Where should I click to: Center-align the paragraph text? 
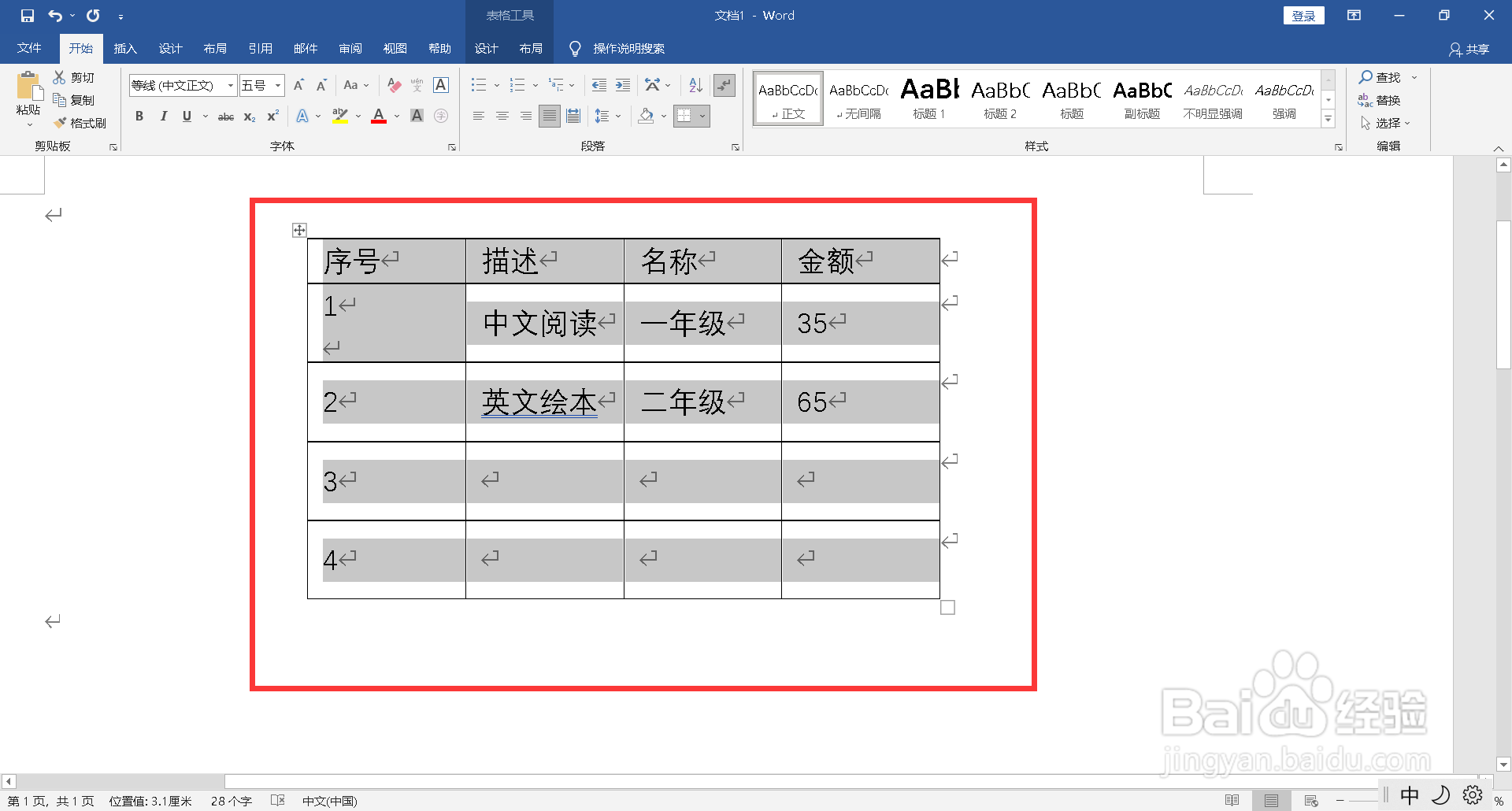click(502, 116)
